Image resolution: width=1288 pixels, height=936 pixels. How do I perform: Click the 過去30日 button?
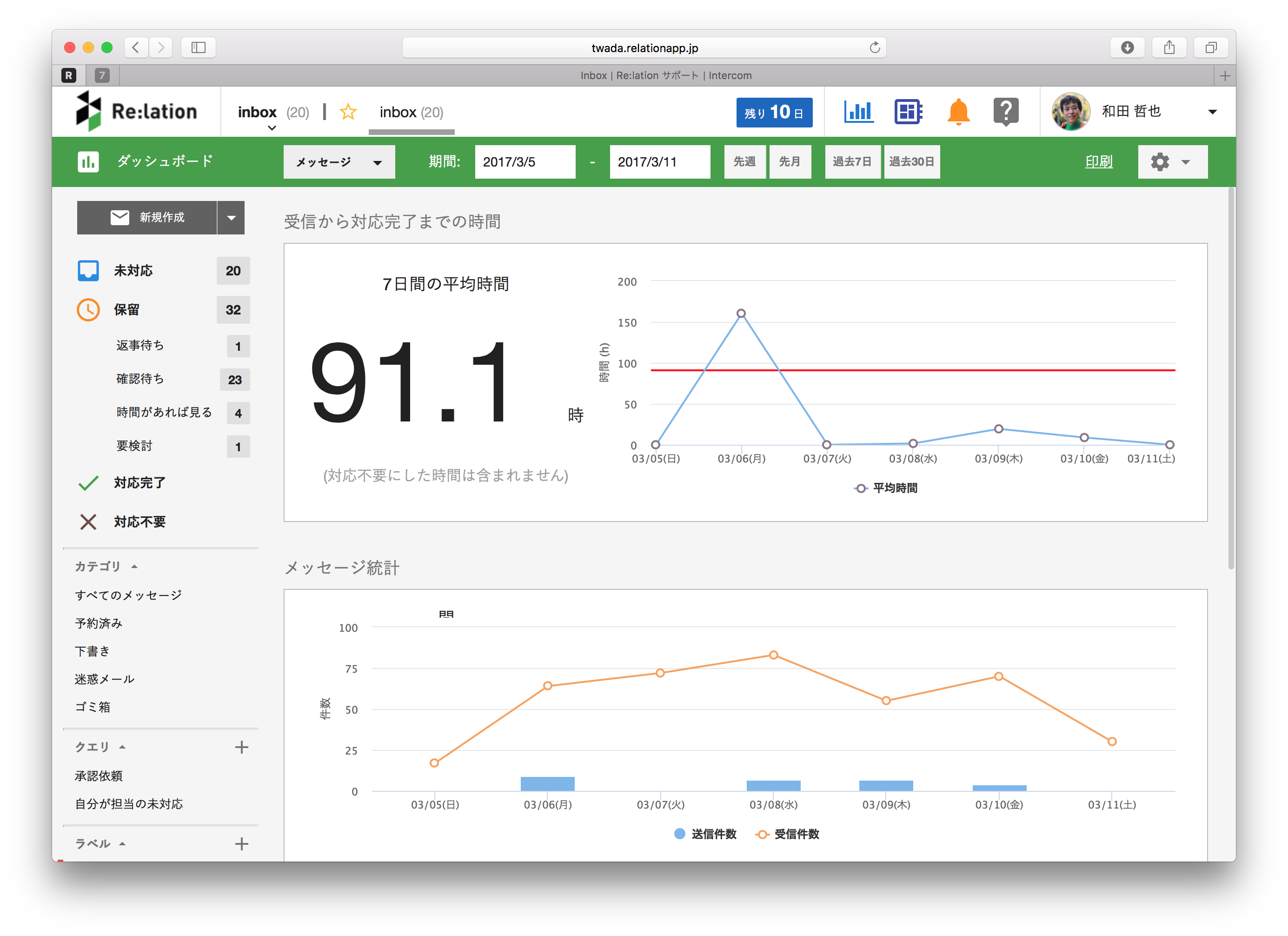pyautogui.click(x=911, y=162)
